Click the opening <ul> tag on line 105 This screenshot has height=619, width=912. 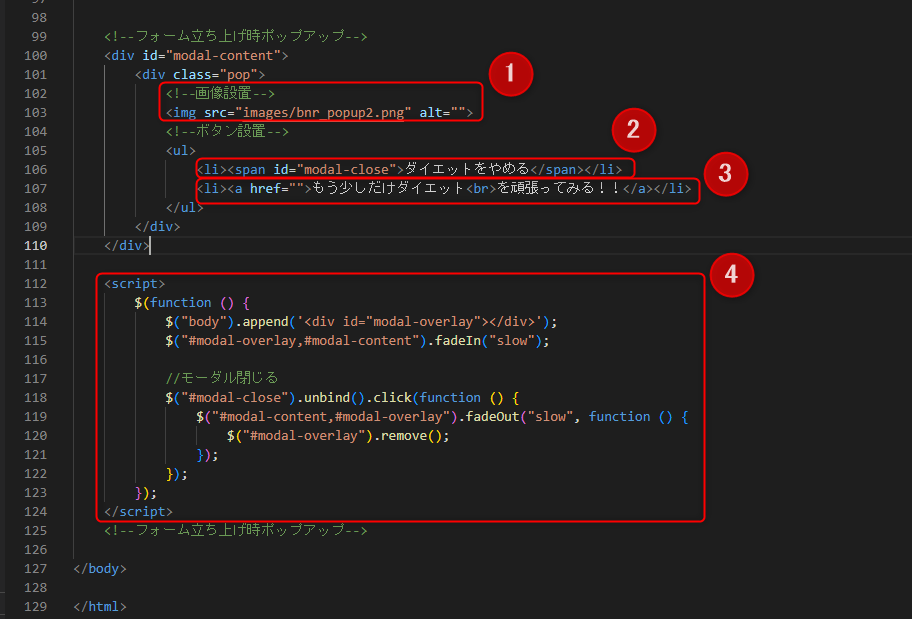pyautogui.click(x=181, y=150)
